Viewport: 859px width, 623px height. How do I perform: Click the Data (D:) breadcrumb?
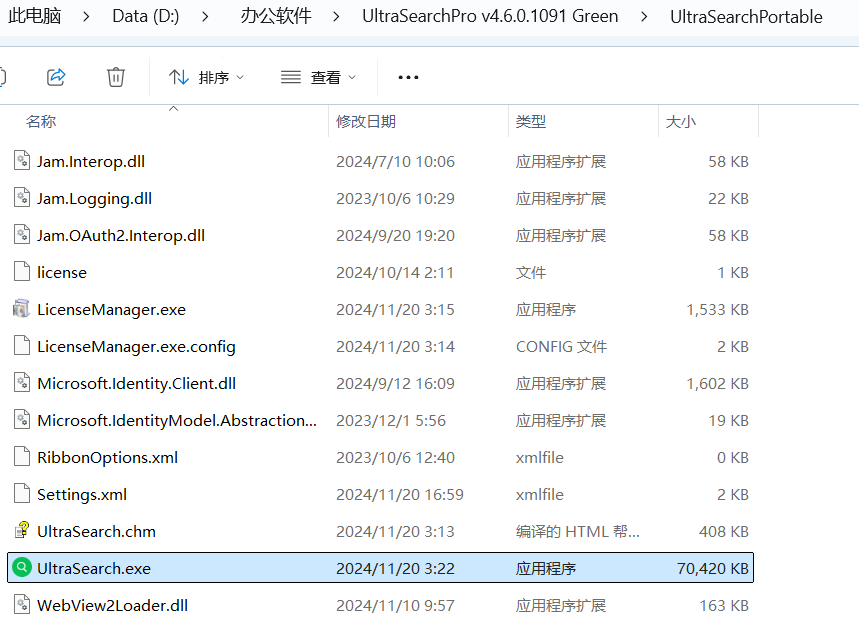pyautogui.click(x=146, y=16)
